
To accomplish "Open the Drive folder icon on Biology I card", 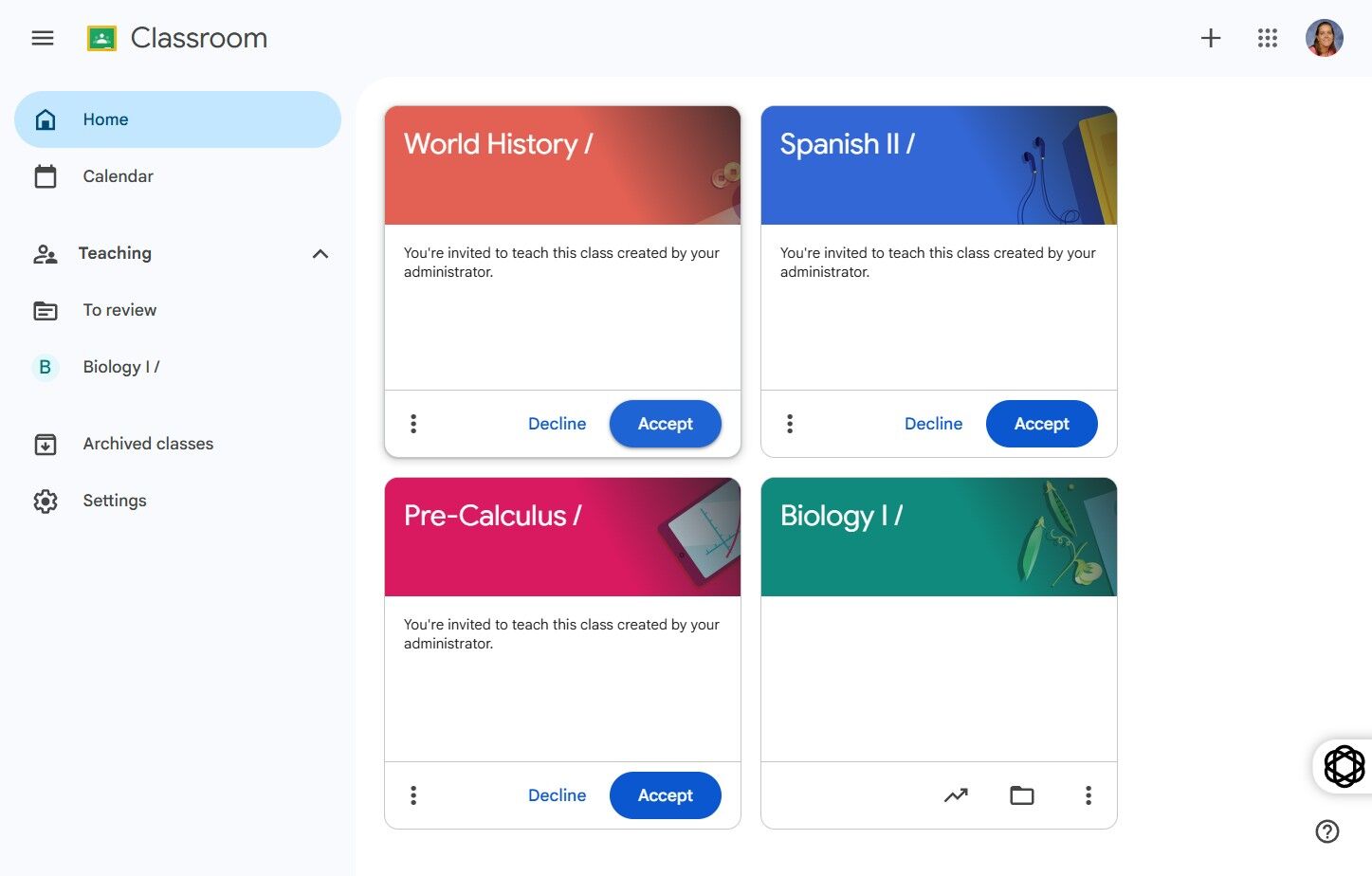I will click(1022, 795).
